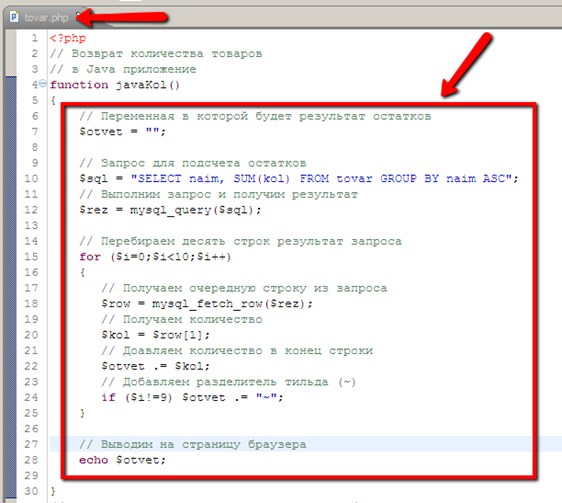
Task: Click the '$kol = $row[1];' line
Action: coord(155,335)
